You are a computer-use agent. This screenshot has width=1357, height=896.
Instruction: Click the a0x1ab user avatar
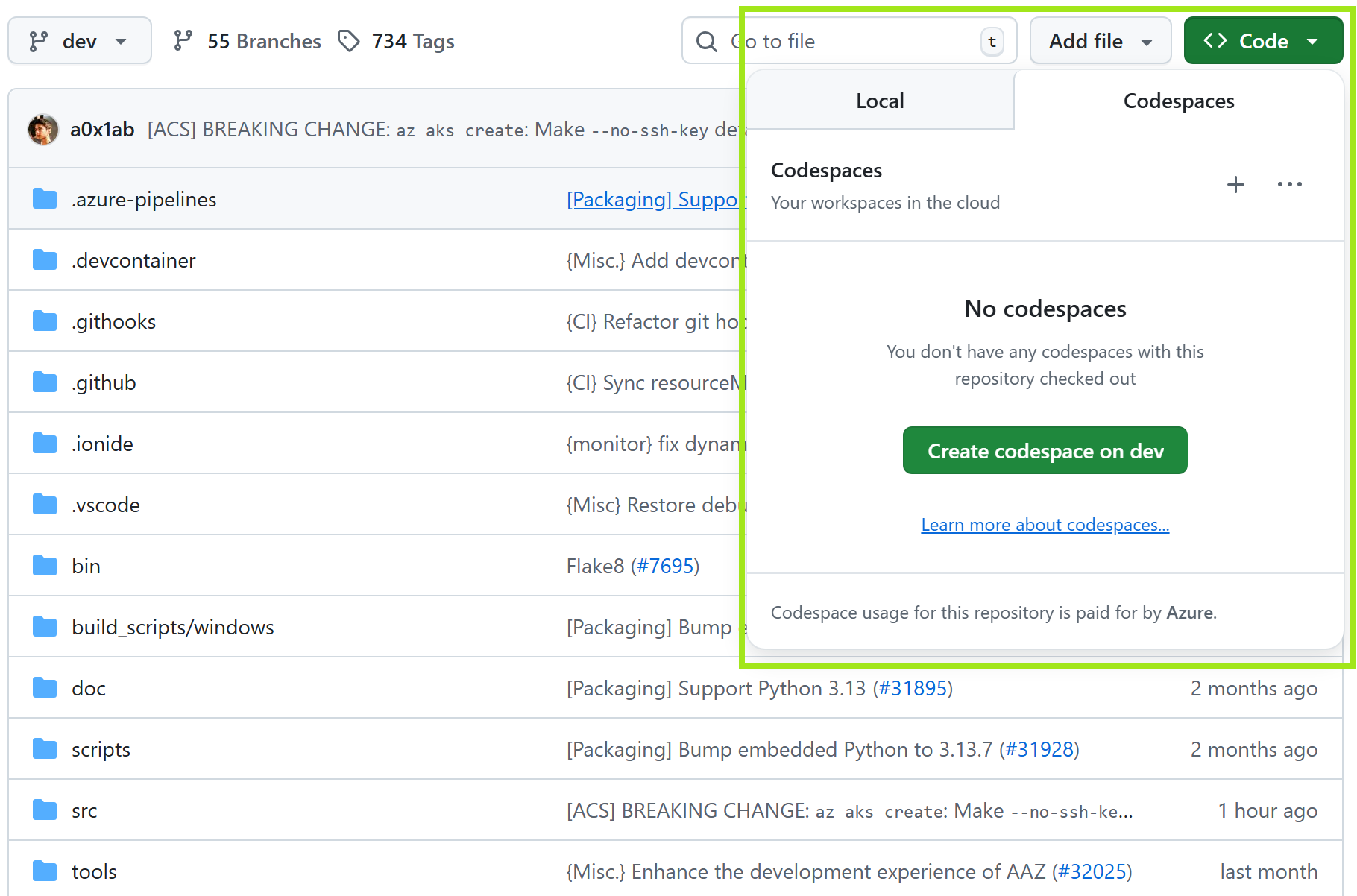point(43,130)
